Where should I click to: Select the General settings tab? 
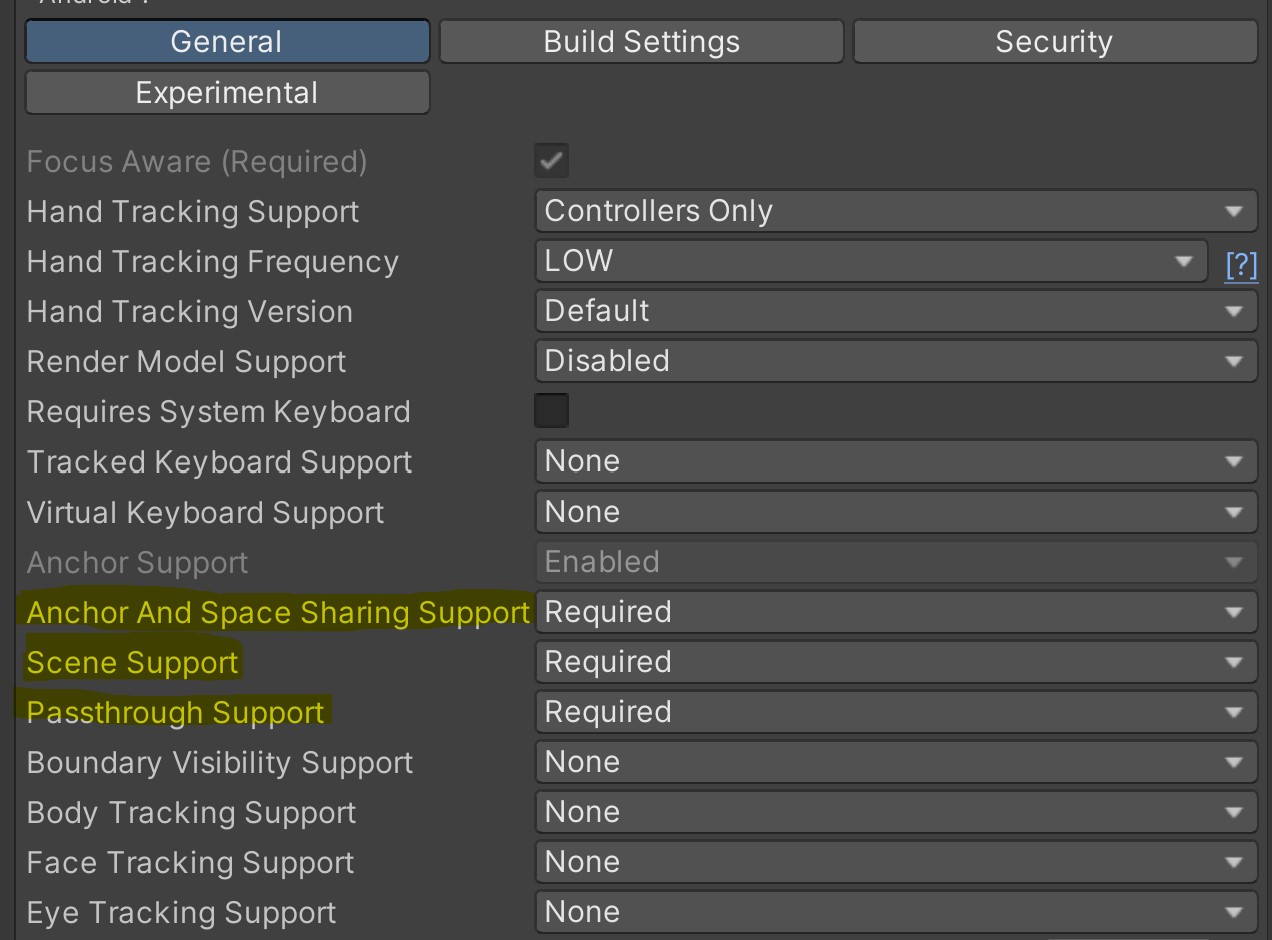pyautogui.click(x=227, y=41)
